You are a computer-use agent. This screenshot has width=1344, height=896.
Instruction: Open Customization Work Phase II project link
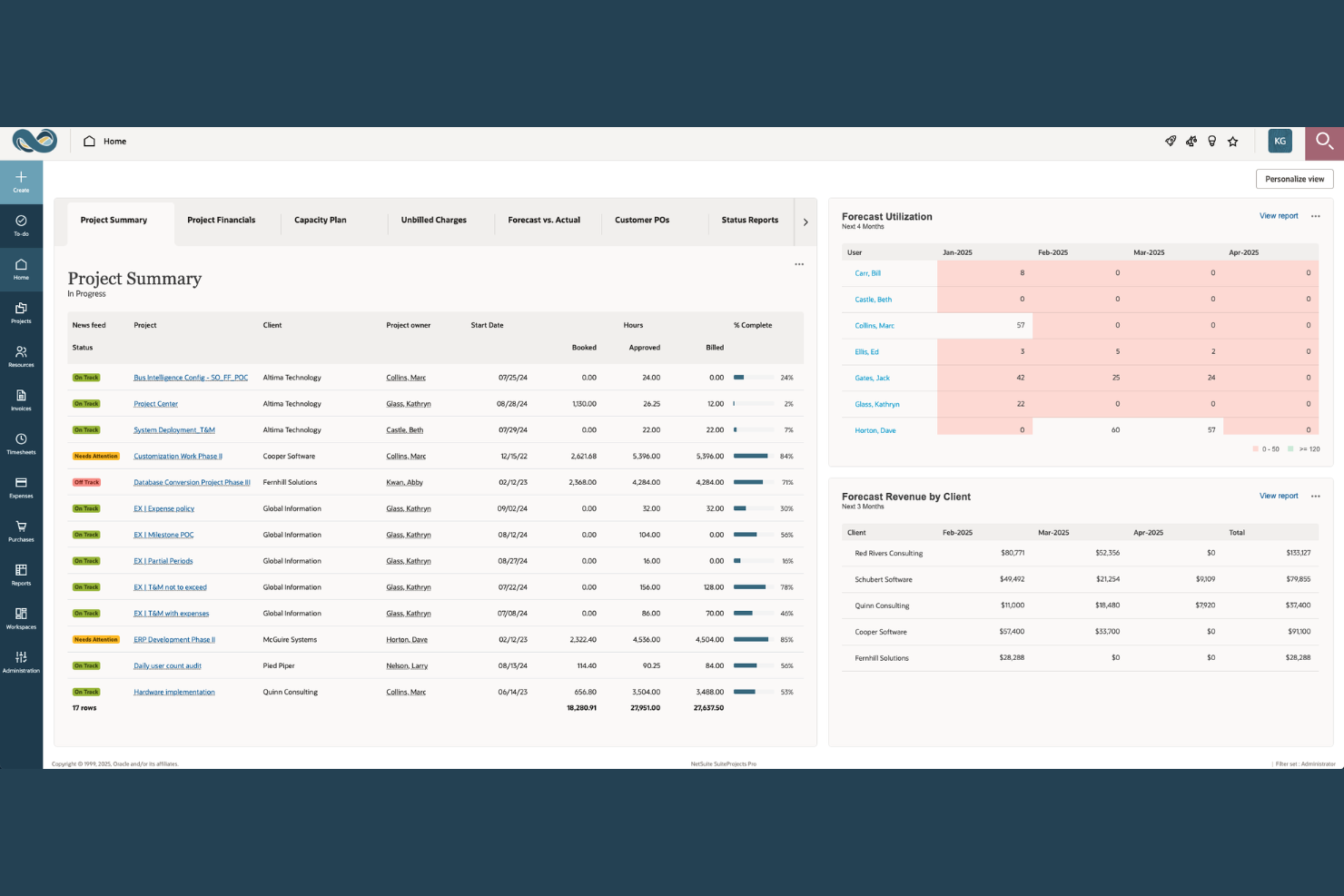point(178,457)
